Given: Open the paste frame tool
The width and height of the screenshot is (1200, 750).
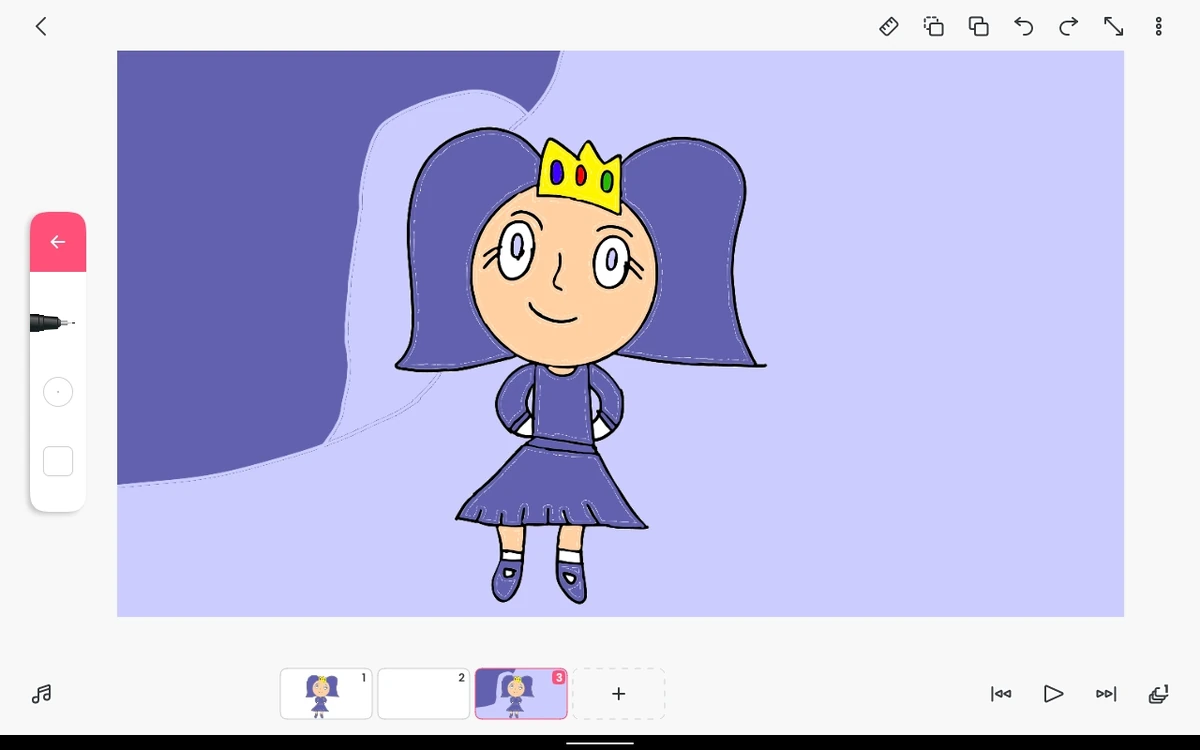Looking at the screenshot, I should tap(933, 26).
